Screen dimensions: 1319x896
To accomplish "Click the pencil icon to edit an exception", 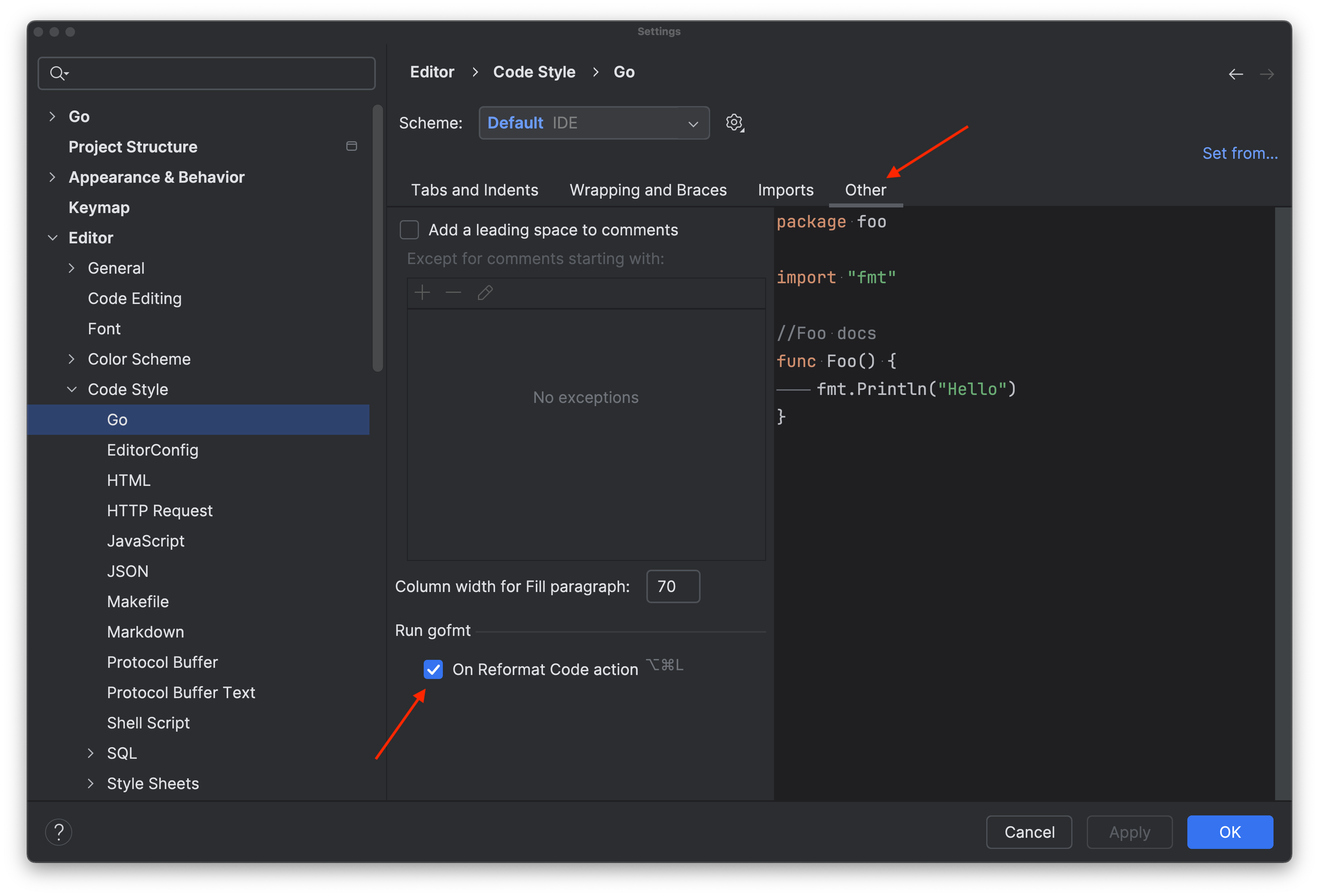I will (x=484, y=292).
